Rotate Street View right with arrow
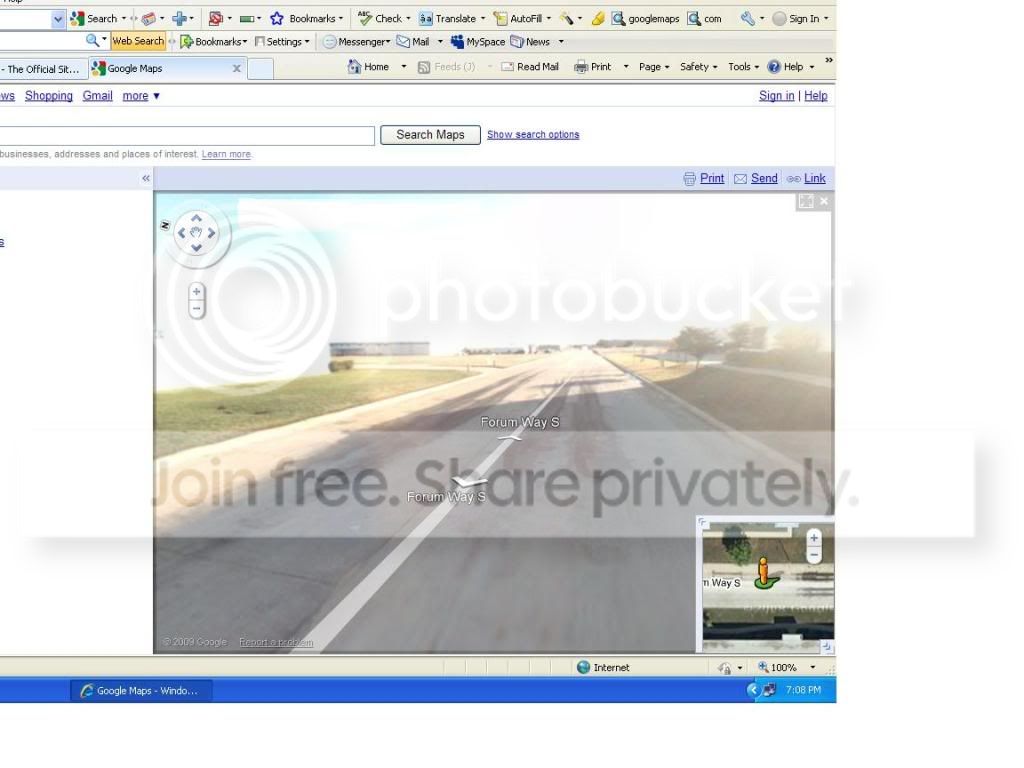The height and width of the screenshot is (768, 1024). pyautogui.click(x=211, y=233)
